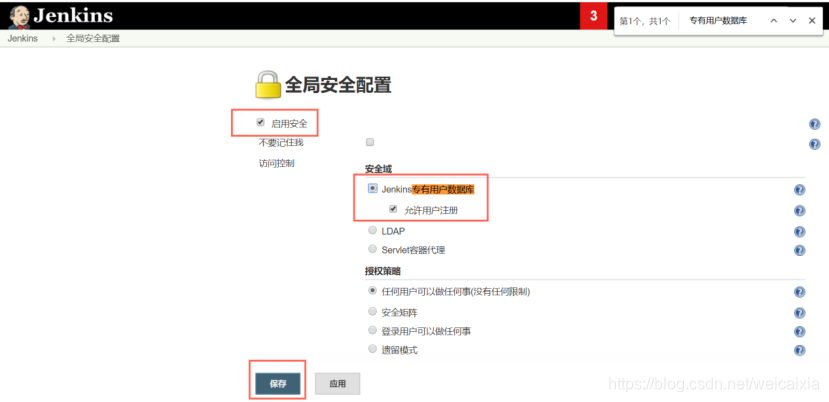The width and height of the screenshot is (829, 402).
Task: Open help icon for LDAP realm
Action: (x=800, y=231)
